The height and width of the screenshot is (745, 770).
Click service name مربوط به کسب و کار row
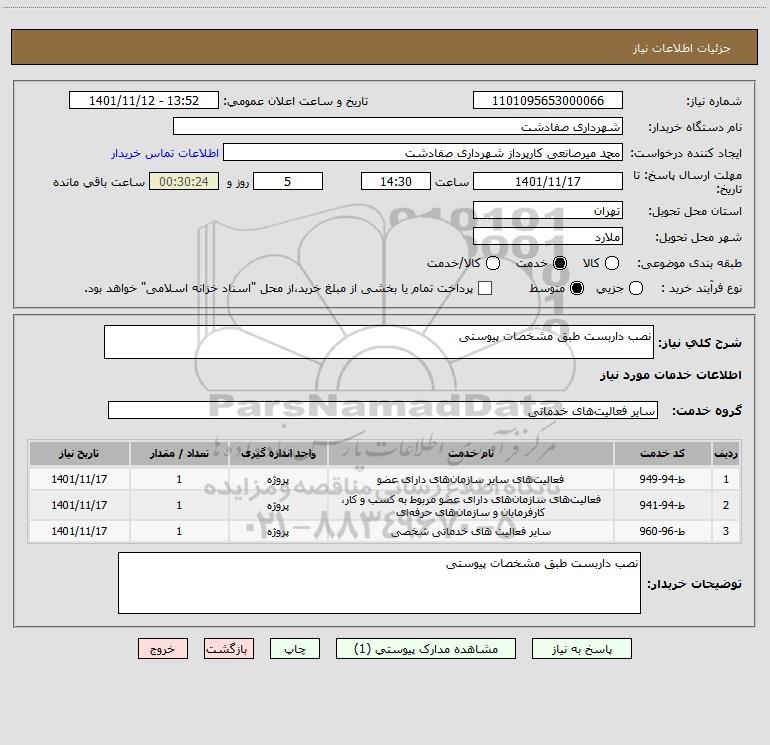tap(470, 505)
